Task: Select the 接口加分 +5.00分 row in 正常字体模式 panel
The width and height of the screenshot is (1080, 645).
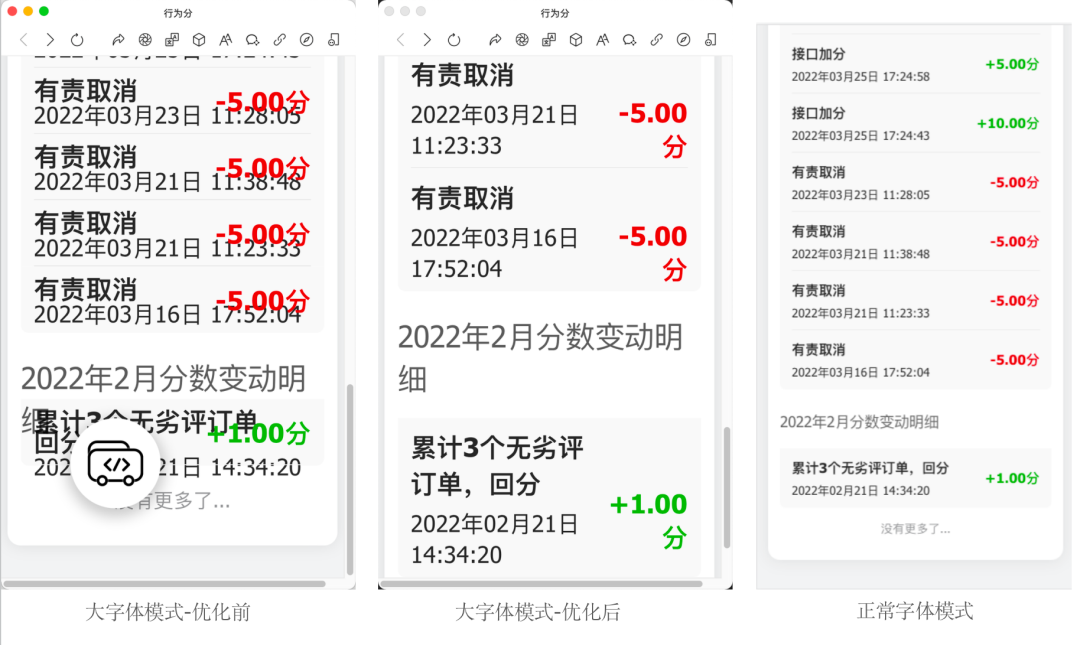Action: tap(915, 64)
